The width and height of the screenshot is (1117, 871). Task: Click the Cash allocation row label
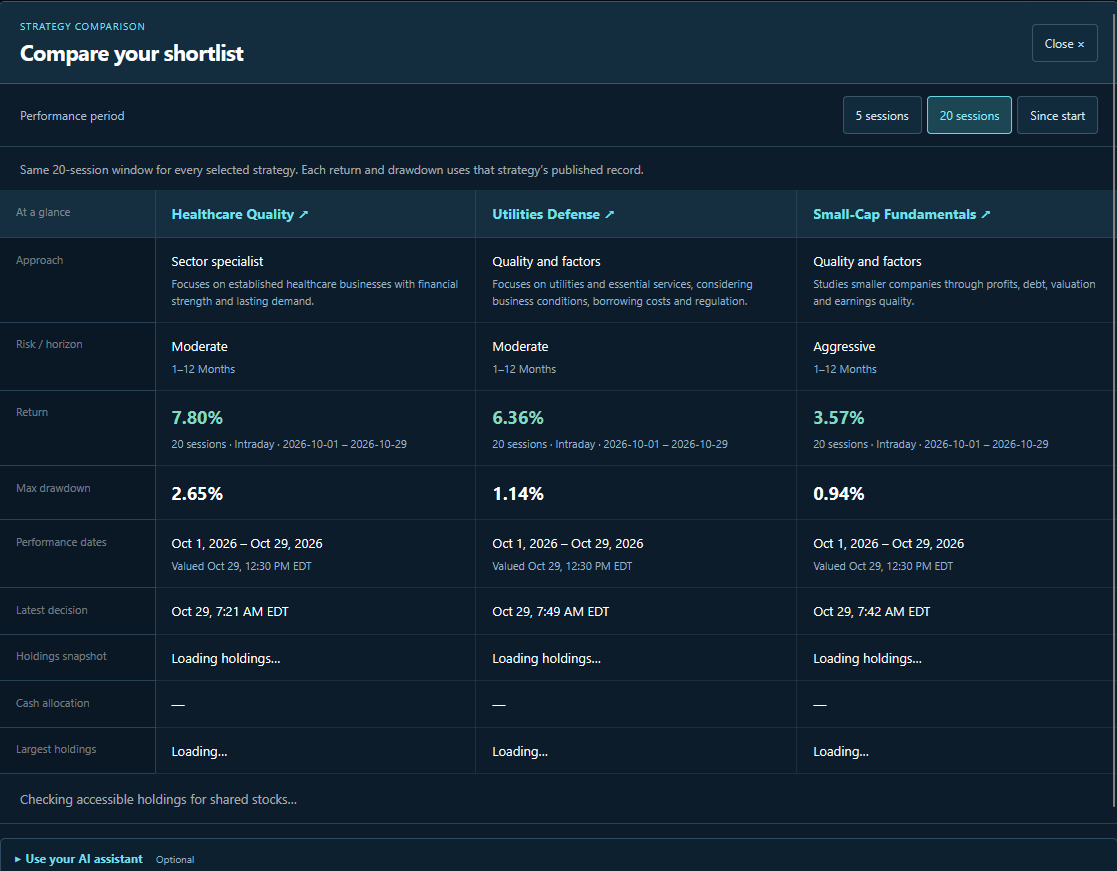[x=53, y=703]
